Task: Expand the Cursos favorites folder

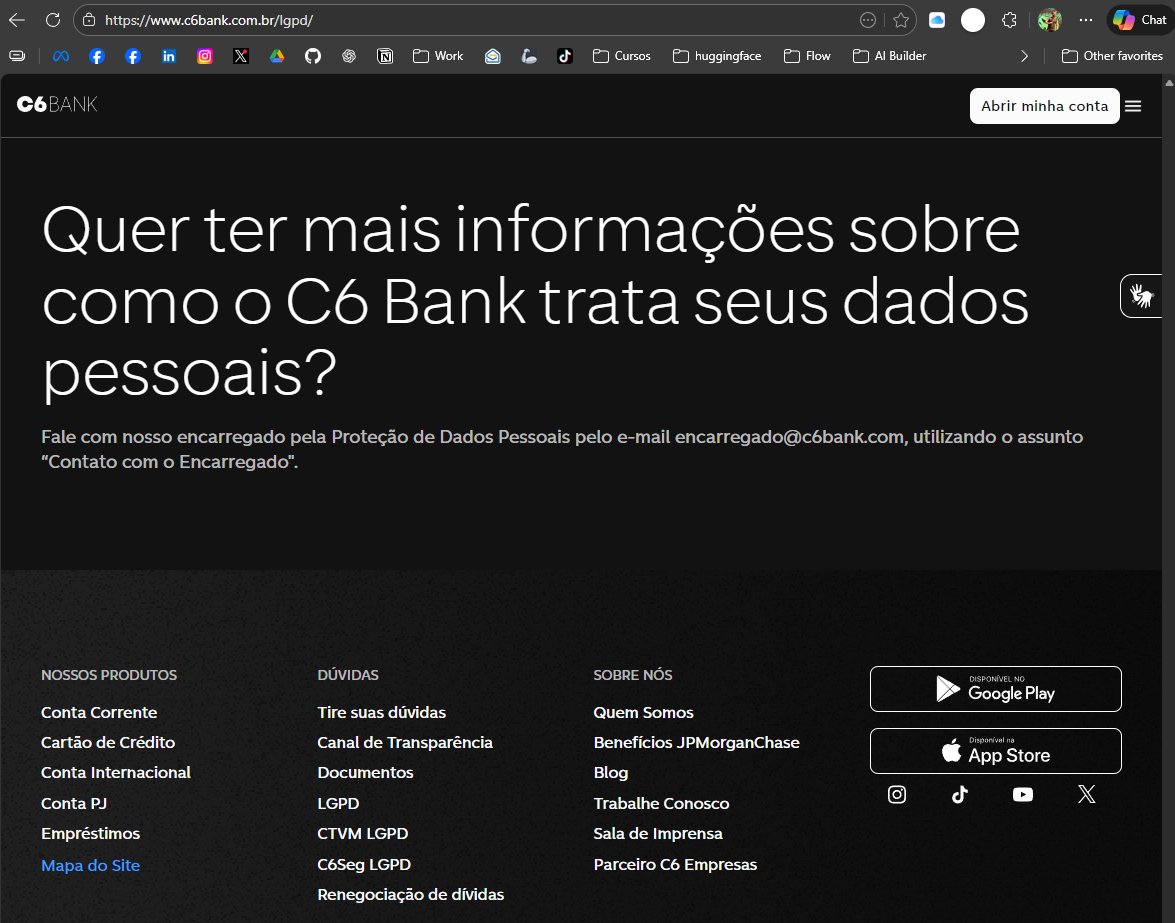Action: point(621,56)
